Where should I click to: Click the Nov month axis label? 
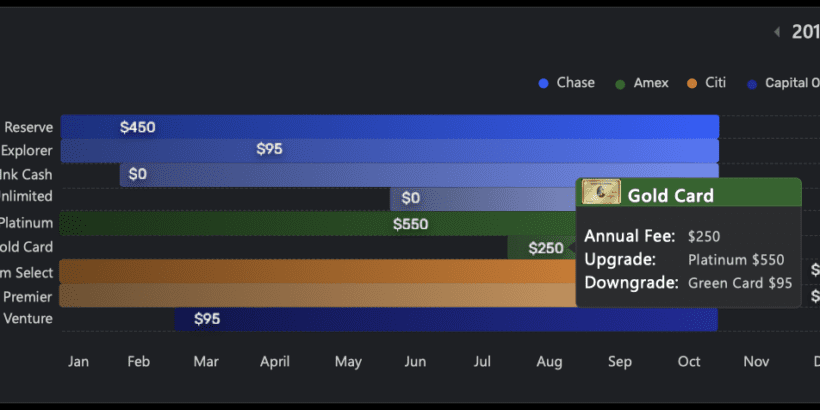point(756,362)
